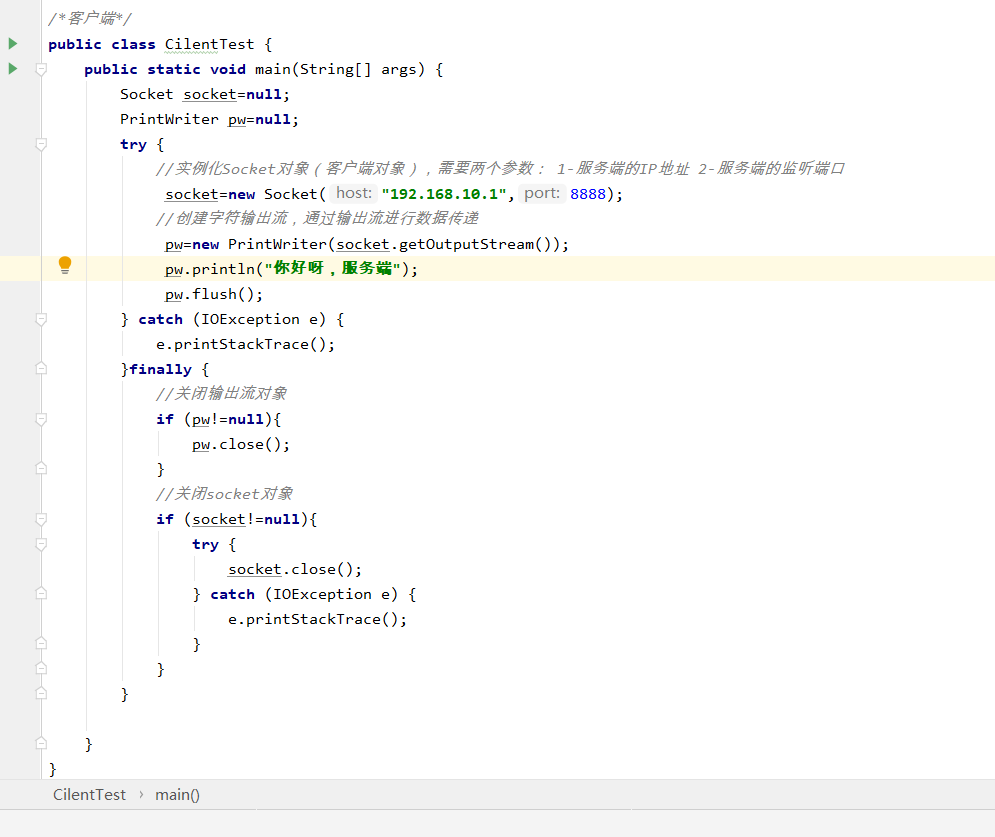This screenshot has width=995, height=837.
Task: Click the comment /*客户端*/
Action: tap(89, 18)
